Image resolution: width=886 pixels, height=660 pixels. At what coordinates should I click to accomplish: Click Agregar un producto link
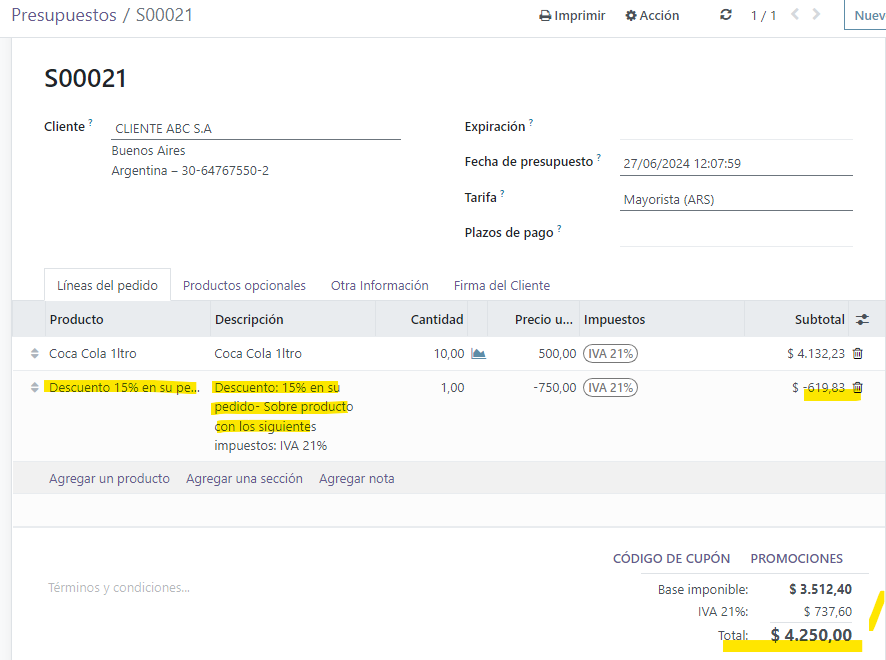(109, 479)
